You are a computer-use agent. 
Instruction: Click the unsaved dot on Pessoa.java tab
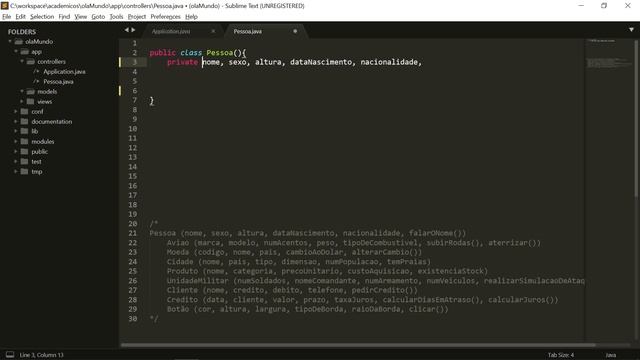[295, 31]
